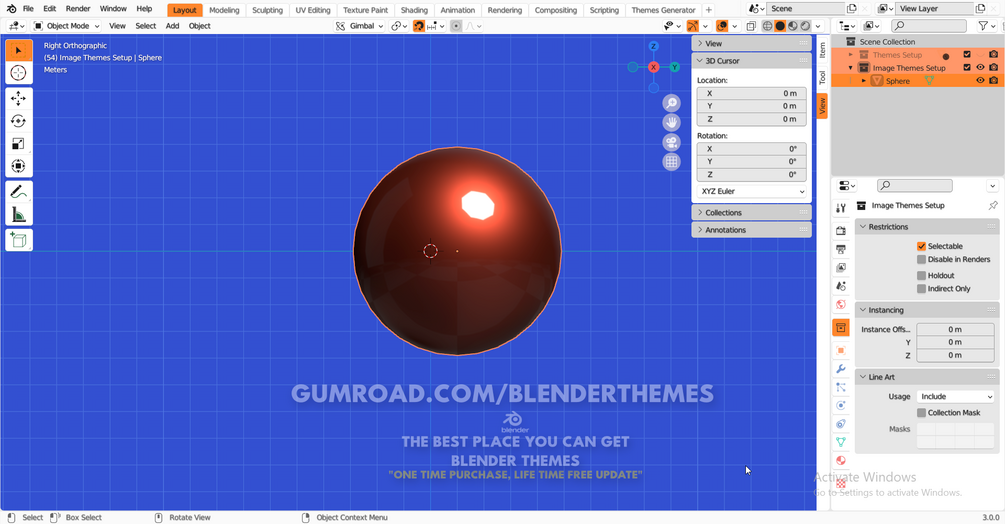1005x524 pixels.
Task: Open the Tool properties tab icon
Action: (841, 208)
